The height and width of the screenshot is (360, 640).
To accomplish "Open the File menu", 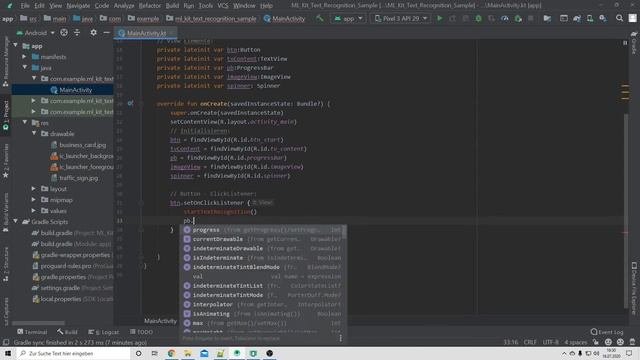I will 25,6.
